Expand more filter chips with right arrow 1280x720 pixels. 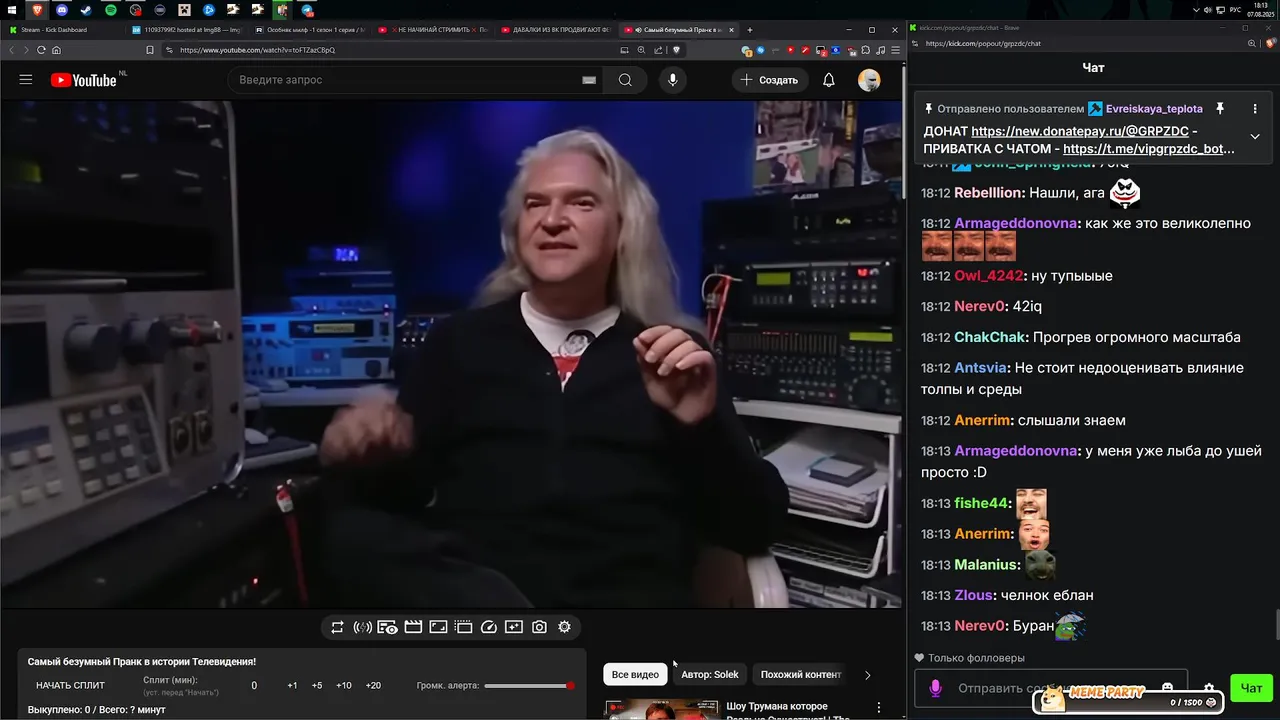(867, 675)
